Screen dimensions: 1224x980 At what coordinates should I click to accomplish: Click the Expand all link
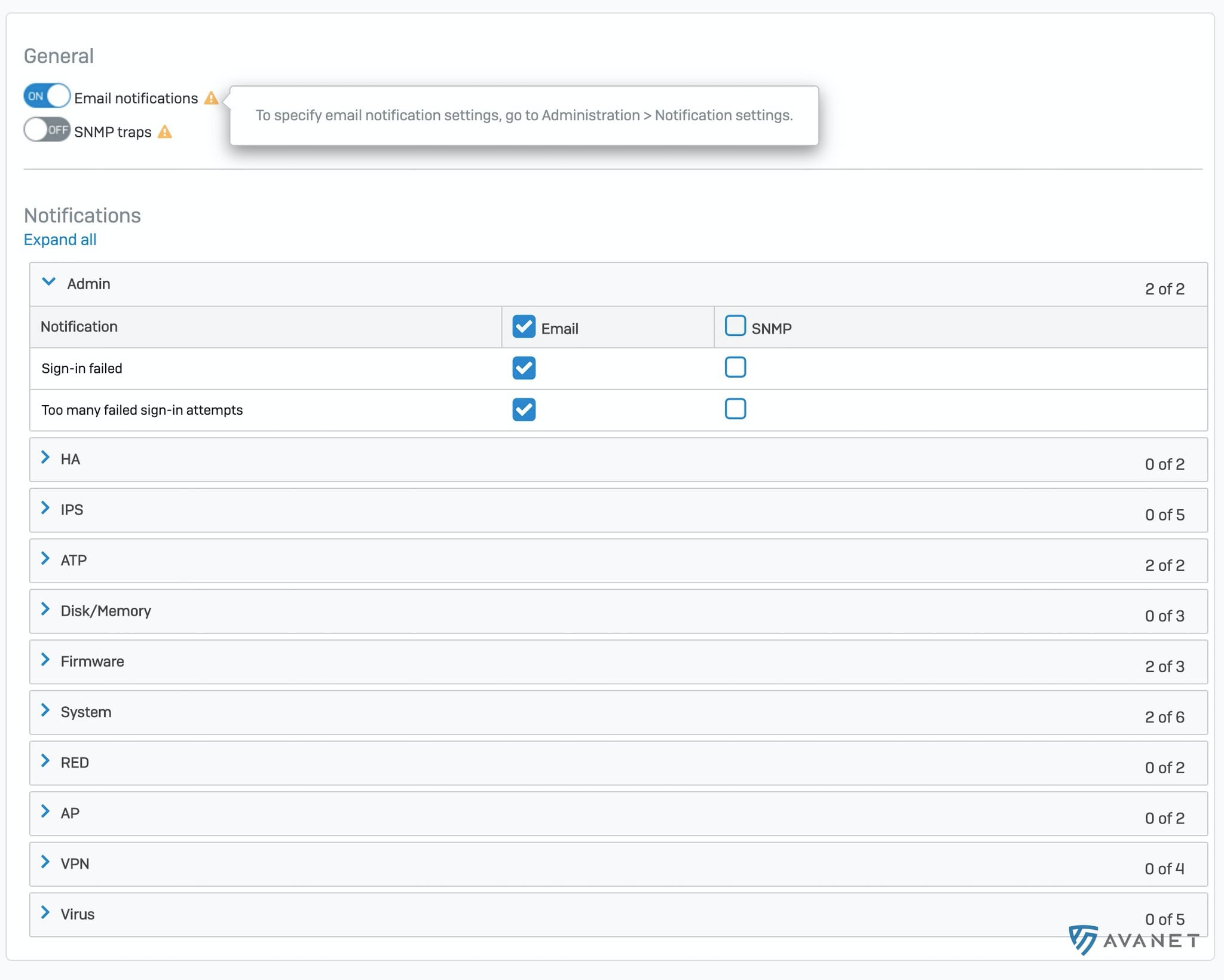(x=60, y=240)
